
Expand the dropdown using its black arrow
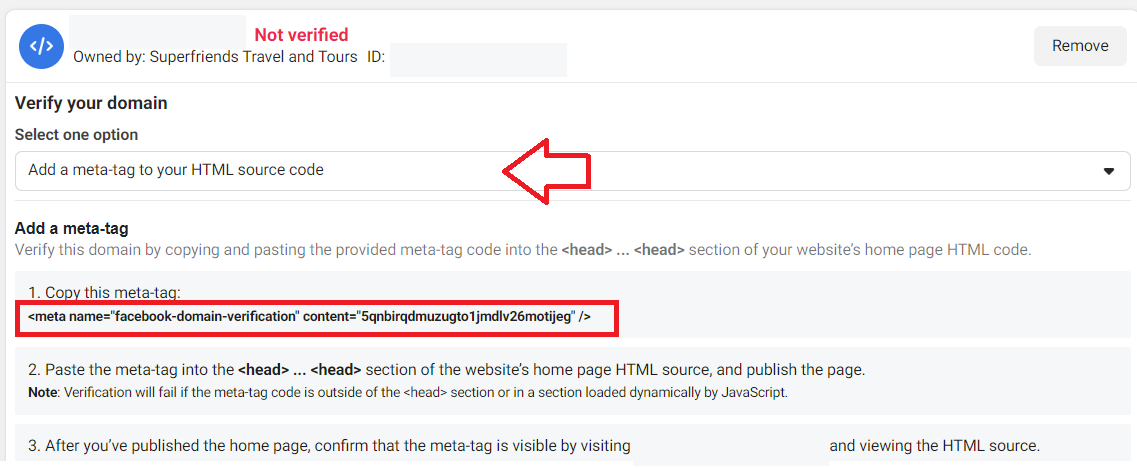pyautogui.click(x=1108, y=172)
